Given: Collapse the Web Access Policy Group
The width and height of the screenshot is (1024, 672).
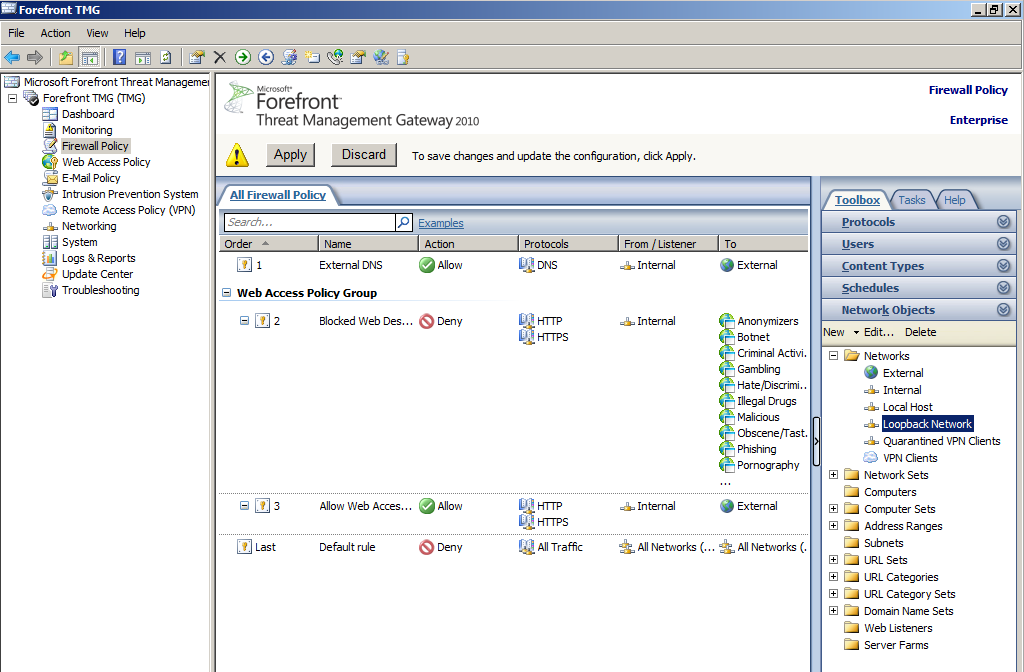Looking at the screenshot, I should [x=226, y=293].
